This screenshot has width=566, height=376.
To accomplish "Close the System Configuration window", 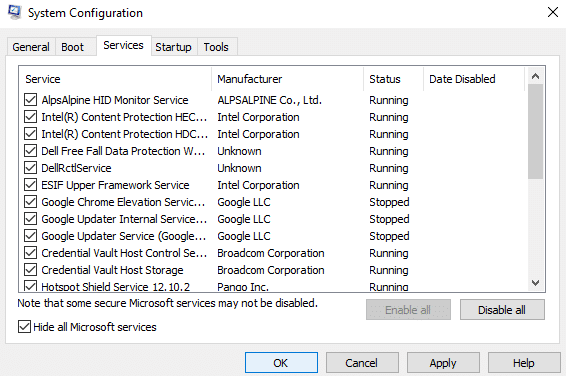I will click(x=553, y=12).
